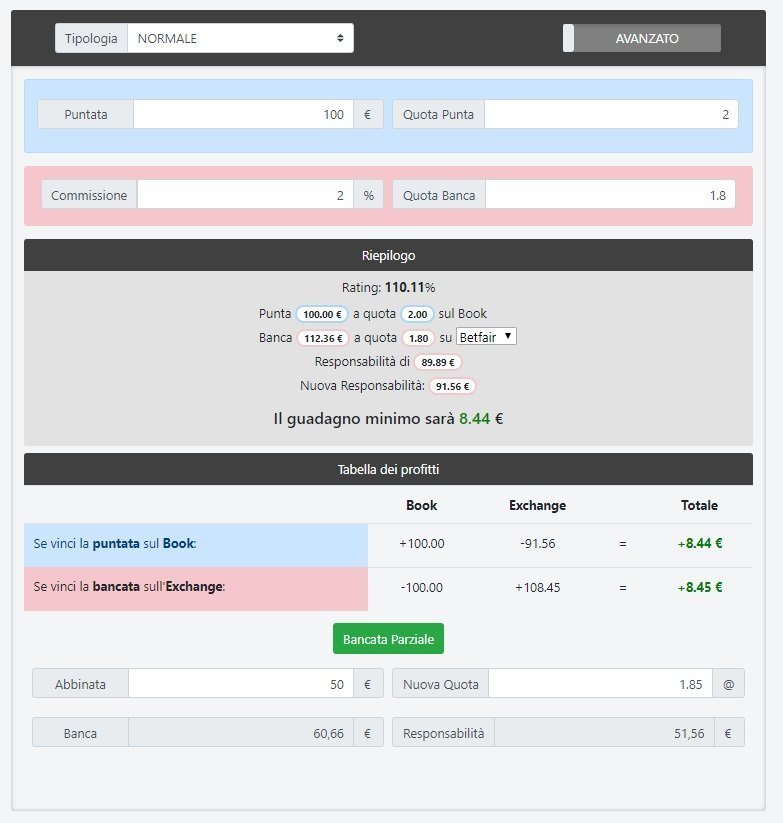This screenshot has height=823, width=783.
Task: Click the 100.00 € Punta amount badge
Action: click(x=322, y=314)
